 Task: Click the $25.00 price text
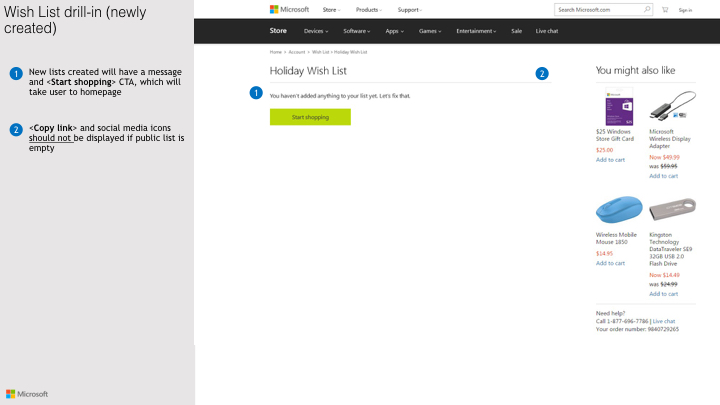[604, 150]
